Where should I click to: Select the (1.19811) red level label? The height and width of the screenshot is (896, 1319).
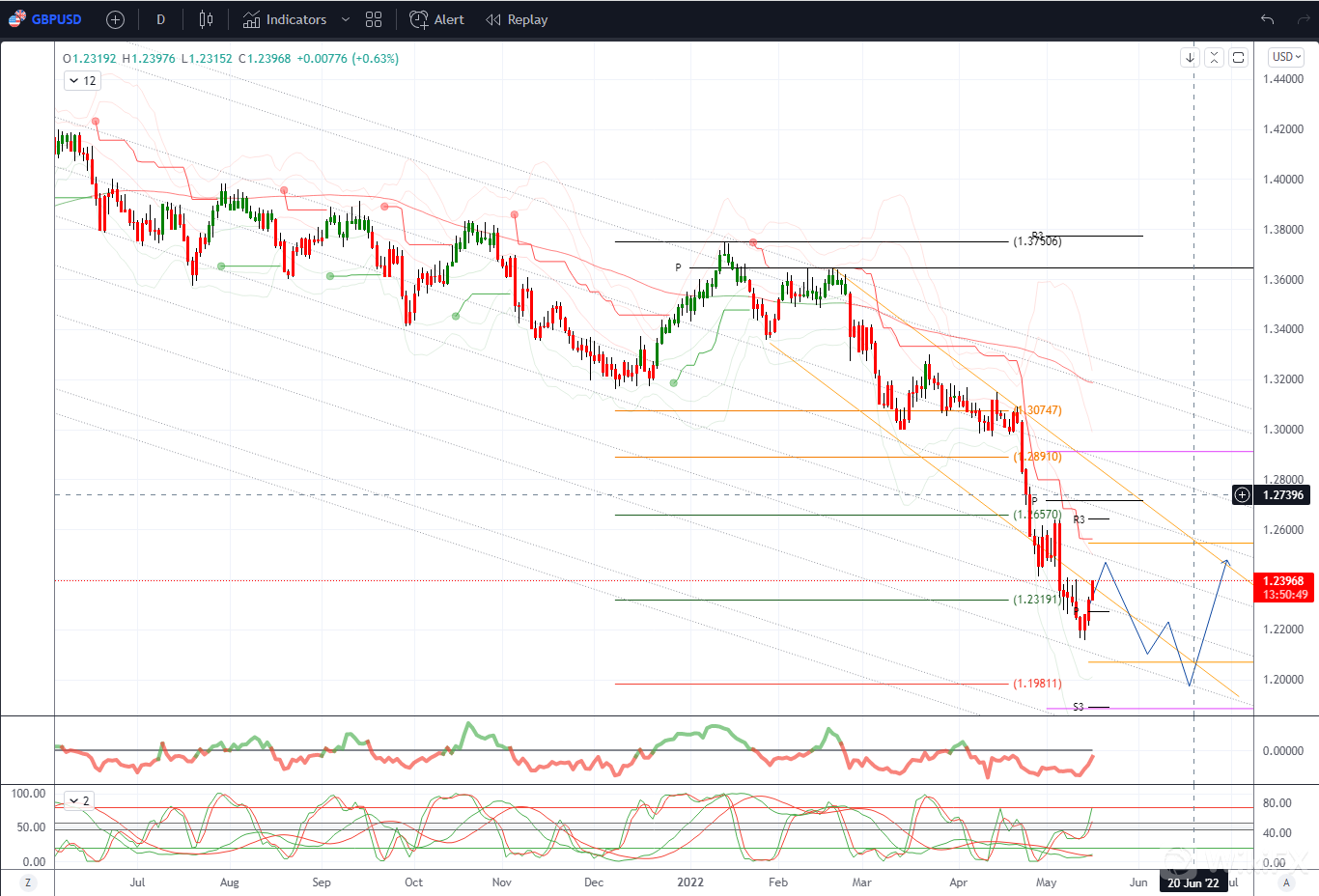[x=1037, y=684]
